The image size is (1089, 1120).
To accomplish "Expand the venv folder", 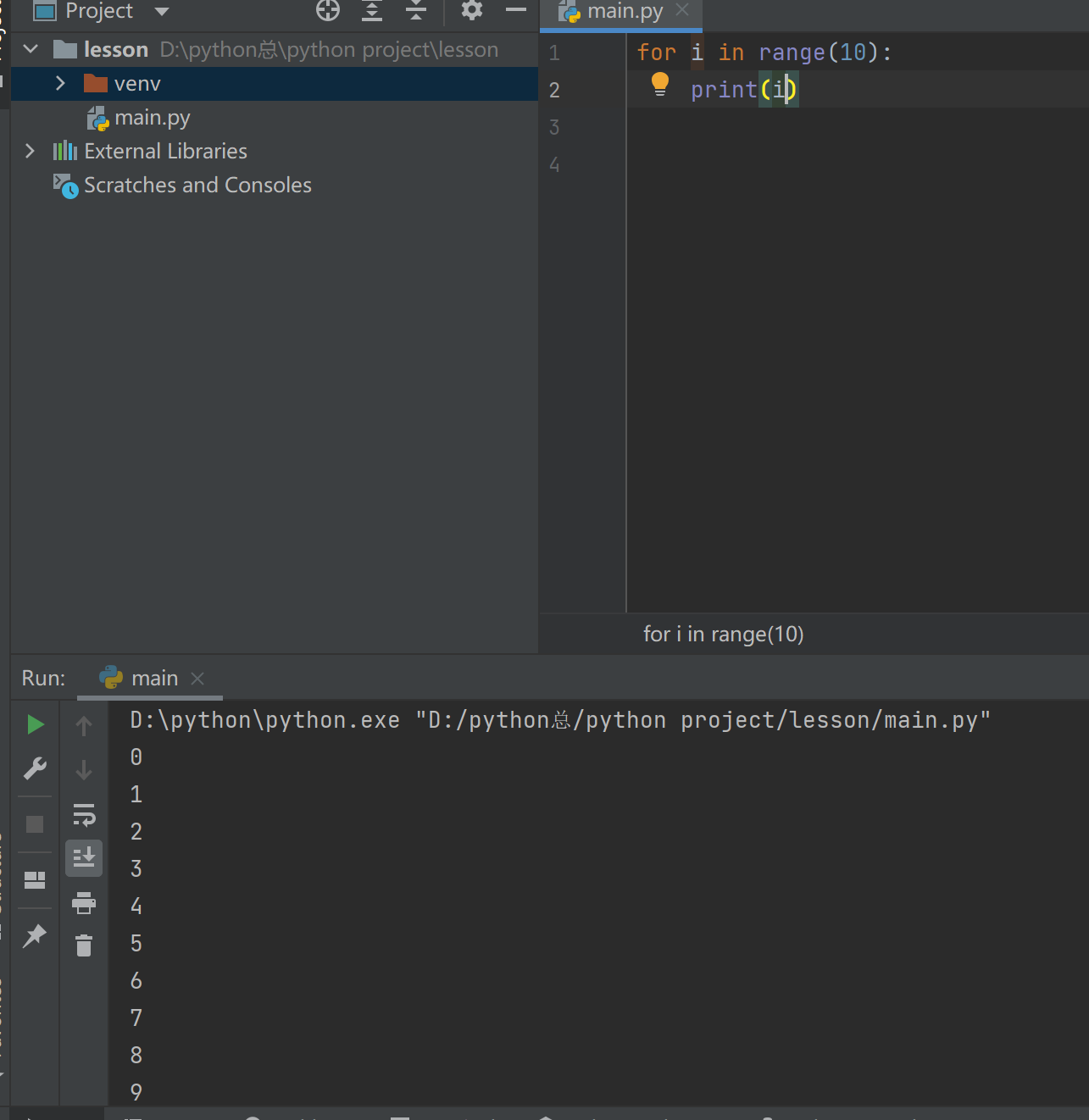I will point(60,83).
